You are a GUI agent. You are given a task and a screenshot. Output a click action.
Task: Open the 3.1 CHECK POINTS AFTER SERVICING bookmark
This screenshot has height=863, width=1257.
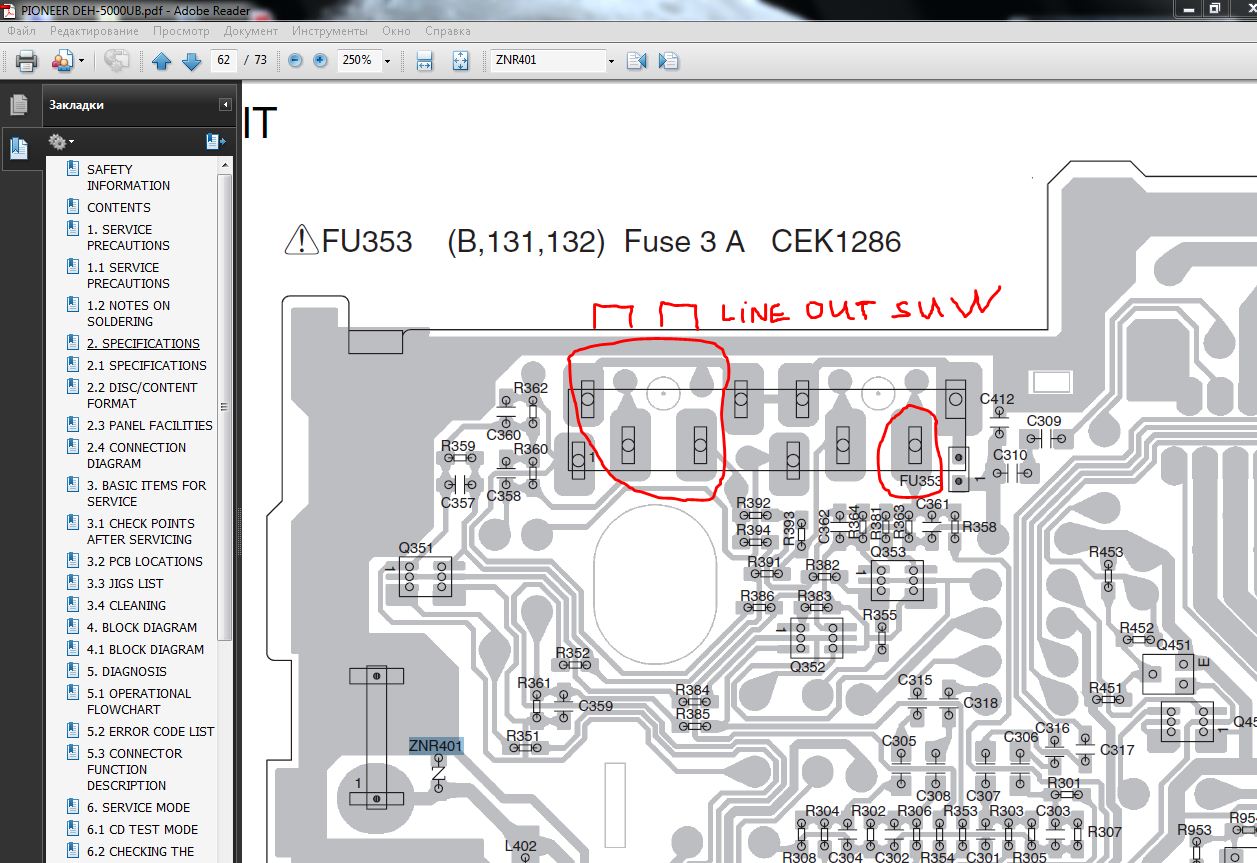click(x=141, y=532)
